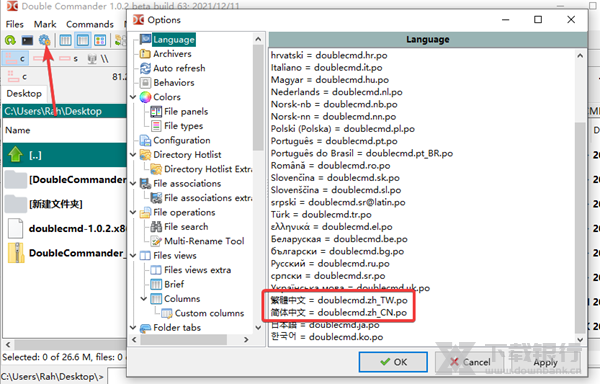Click the Colors rainbow wheel icon
The width and height of the screenshot is (600, 384).
point(145,97)
